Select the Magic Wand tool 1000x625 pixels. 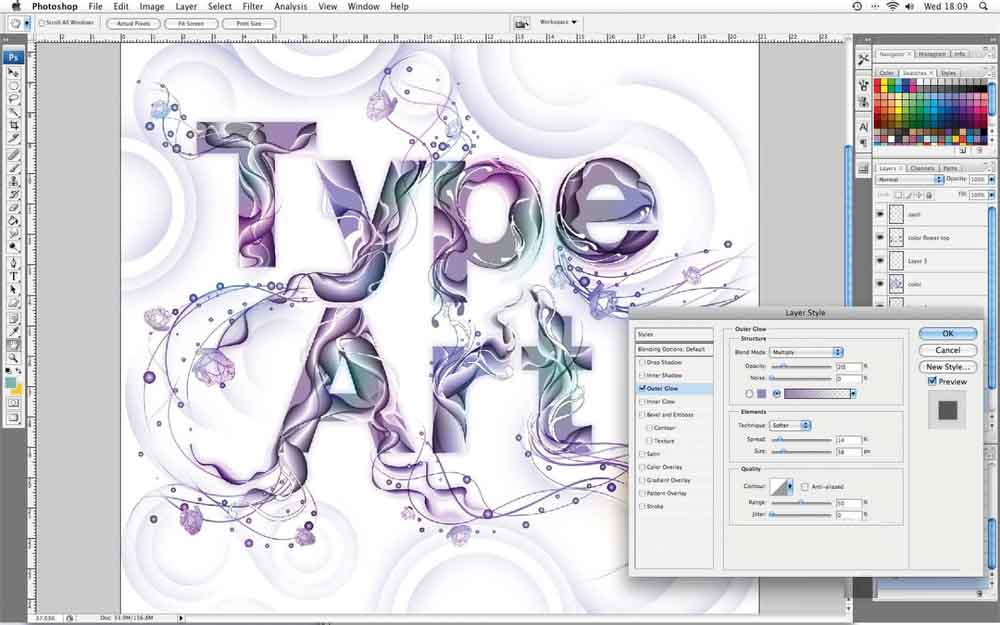(x=13, y=112)
